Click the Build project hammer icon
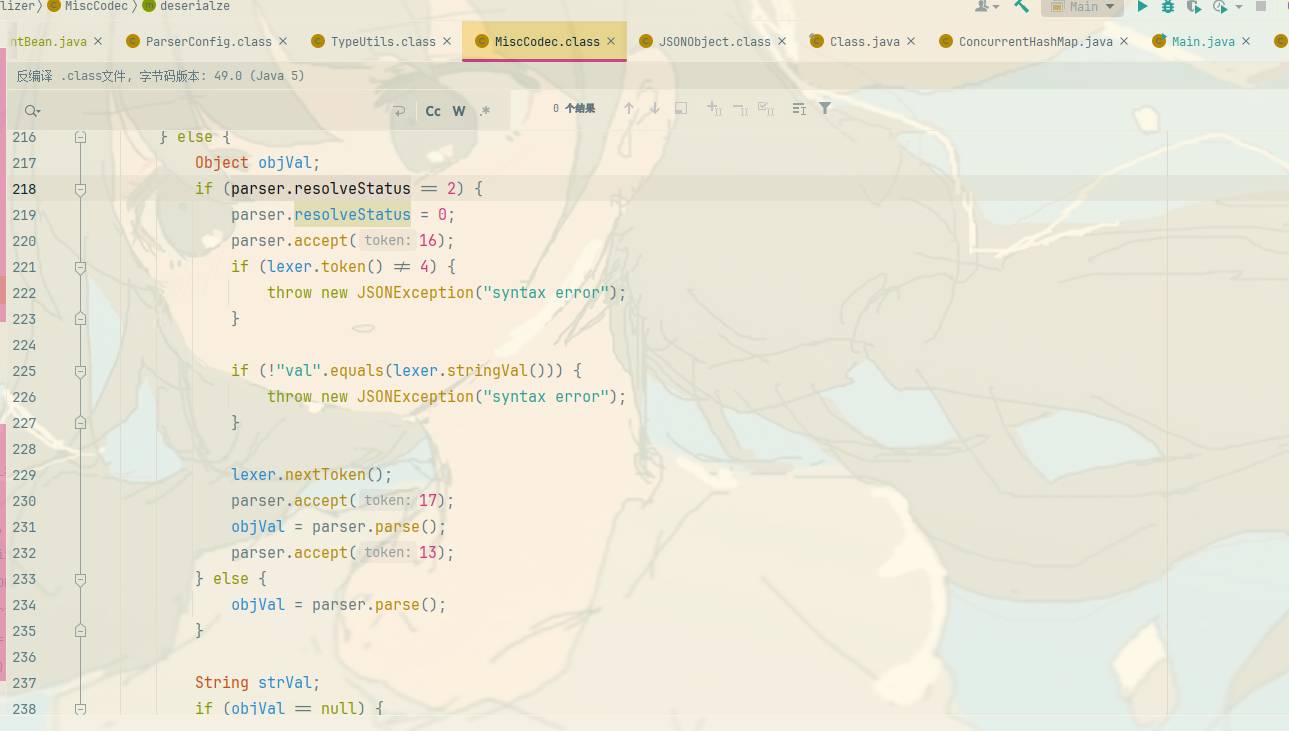The width and height of the screenshot is (1289, 731). [x=1021, y=6]
